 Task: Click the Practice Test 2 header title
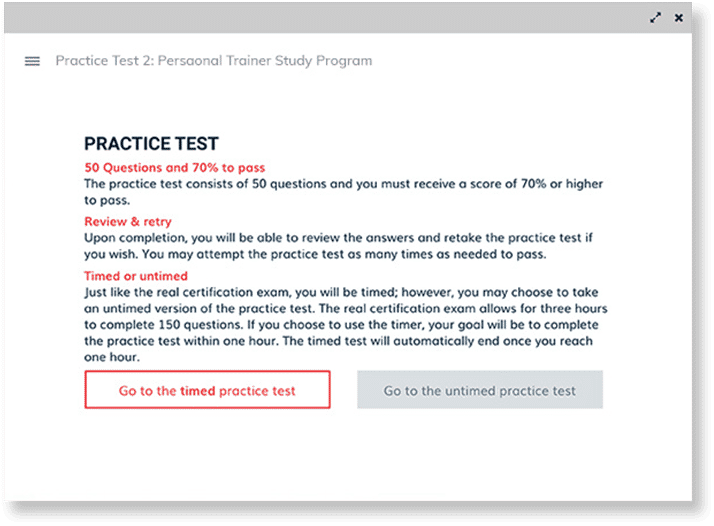213,61
